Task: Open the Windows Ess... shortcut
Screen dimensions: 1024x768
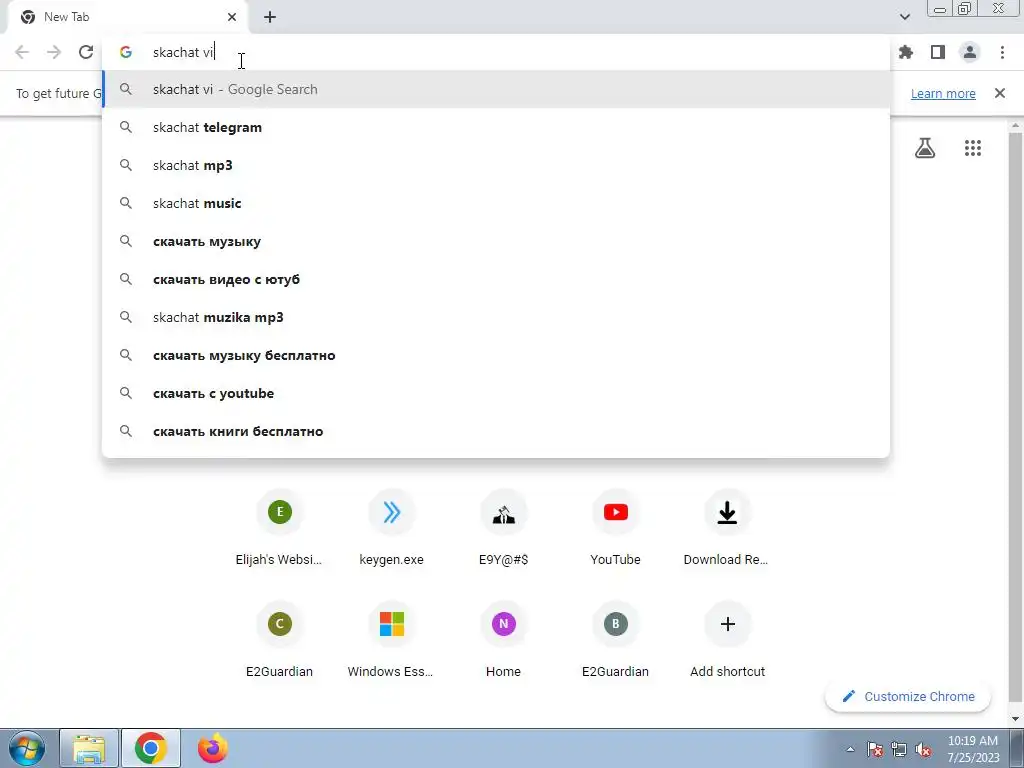Action: click(x=391, y=640)
